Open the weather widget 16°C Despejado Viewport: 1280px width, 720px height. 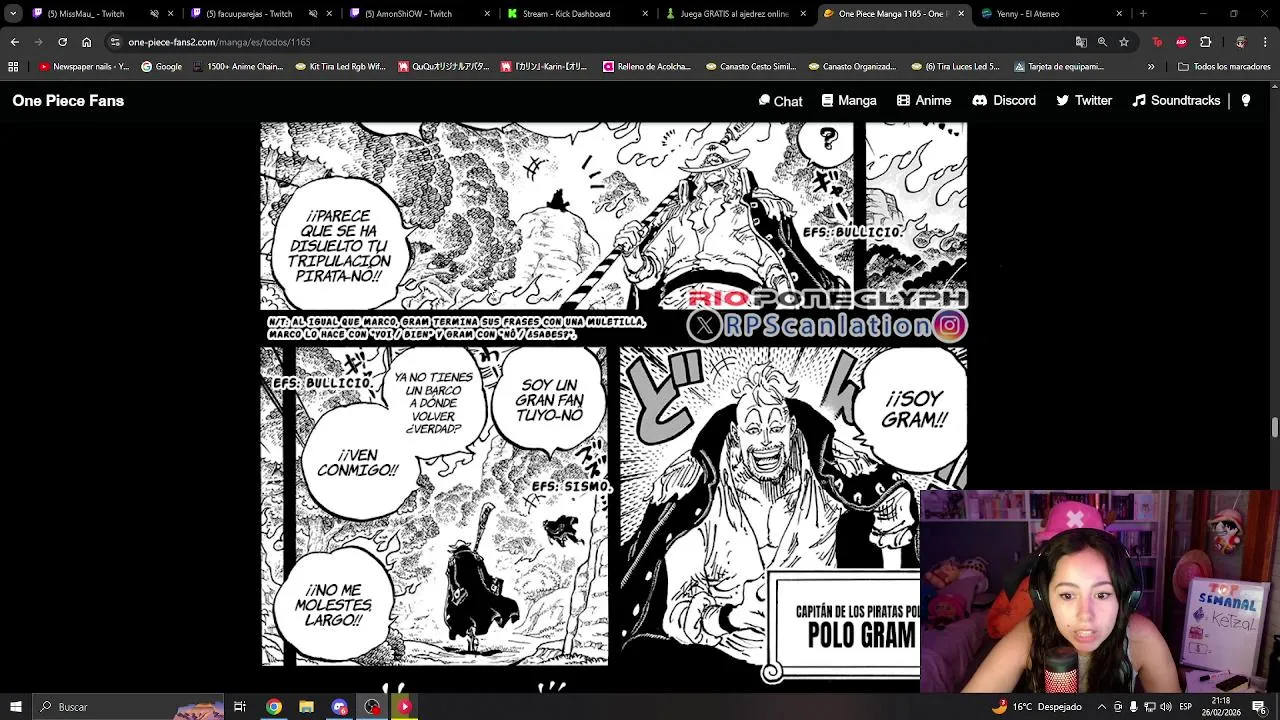point(1036,707)
